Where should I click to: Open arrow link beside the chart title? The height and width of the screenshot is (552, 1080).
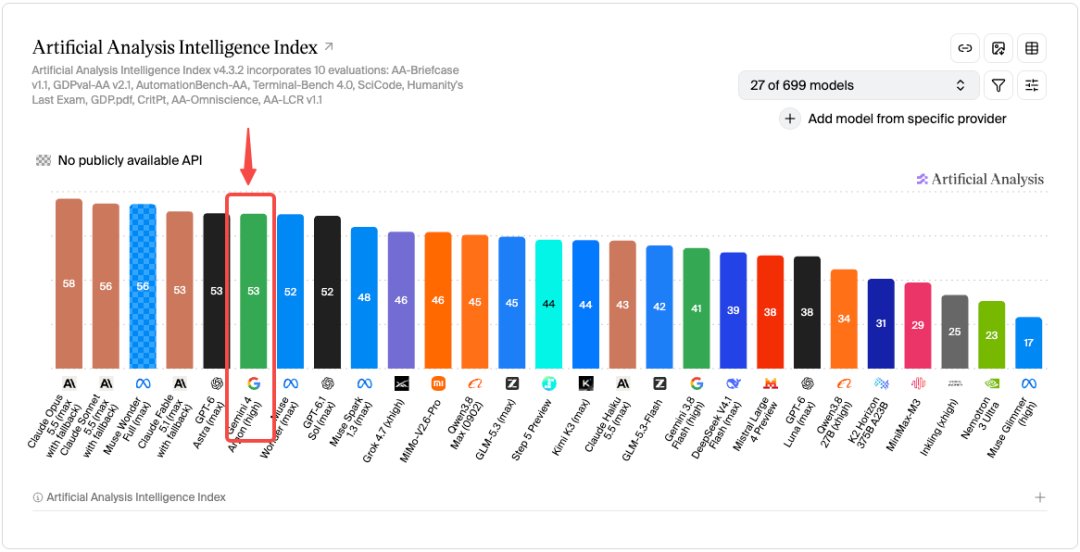[x=329, y=47]
